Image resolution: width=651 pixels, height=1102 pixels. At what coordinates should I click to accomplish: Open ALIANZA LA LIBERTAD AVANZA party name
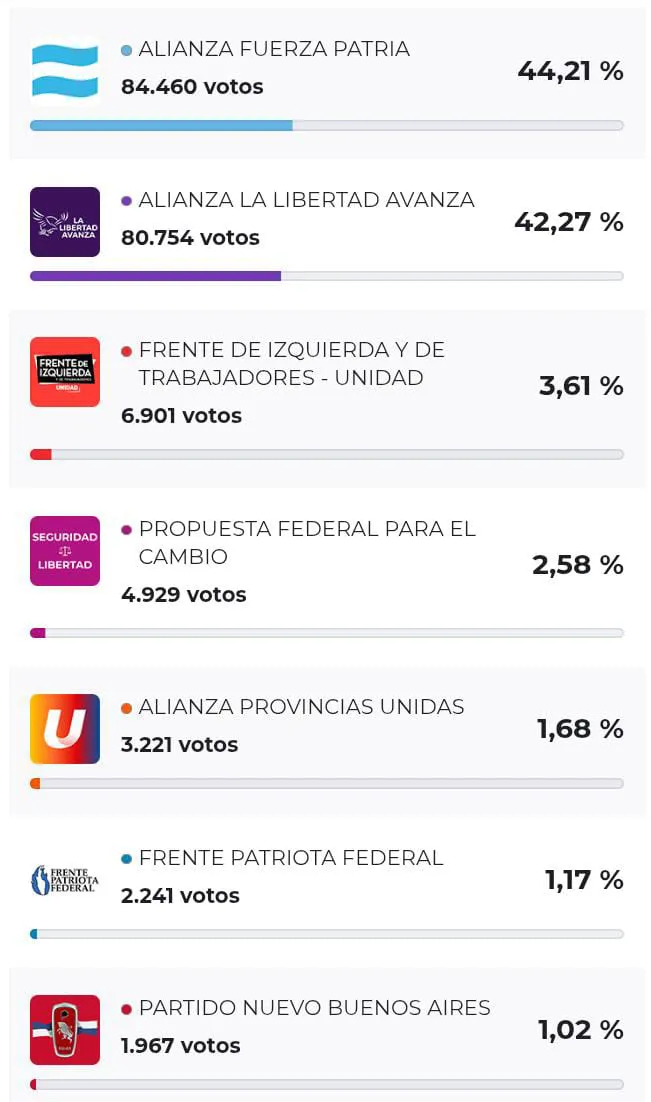(306, 200)
